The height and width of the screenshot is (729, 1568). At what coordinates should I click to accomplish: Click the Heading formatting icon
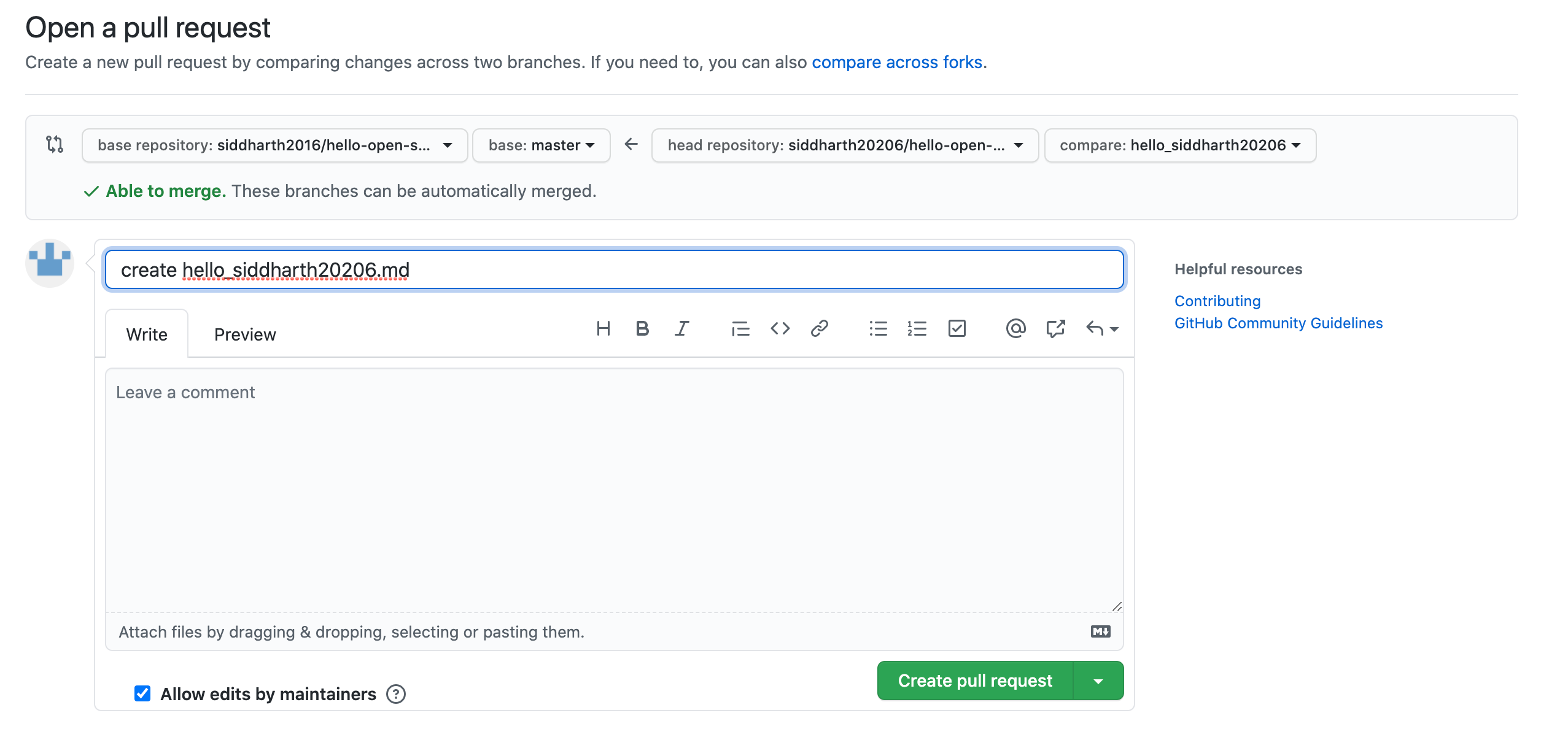[603, 329]
